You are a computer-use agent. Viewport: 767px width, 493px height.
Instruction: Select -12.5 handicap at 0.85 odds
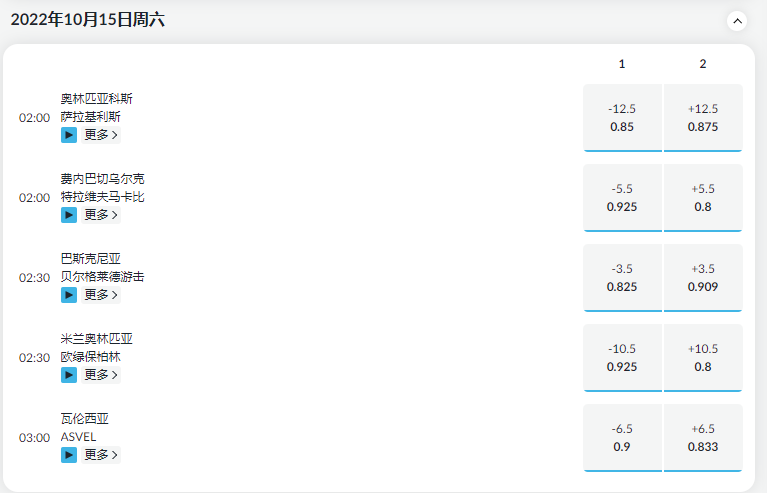[622, 118]
